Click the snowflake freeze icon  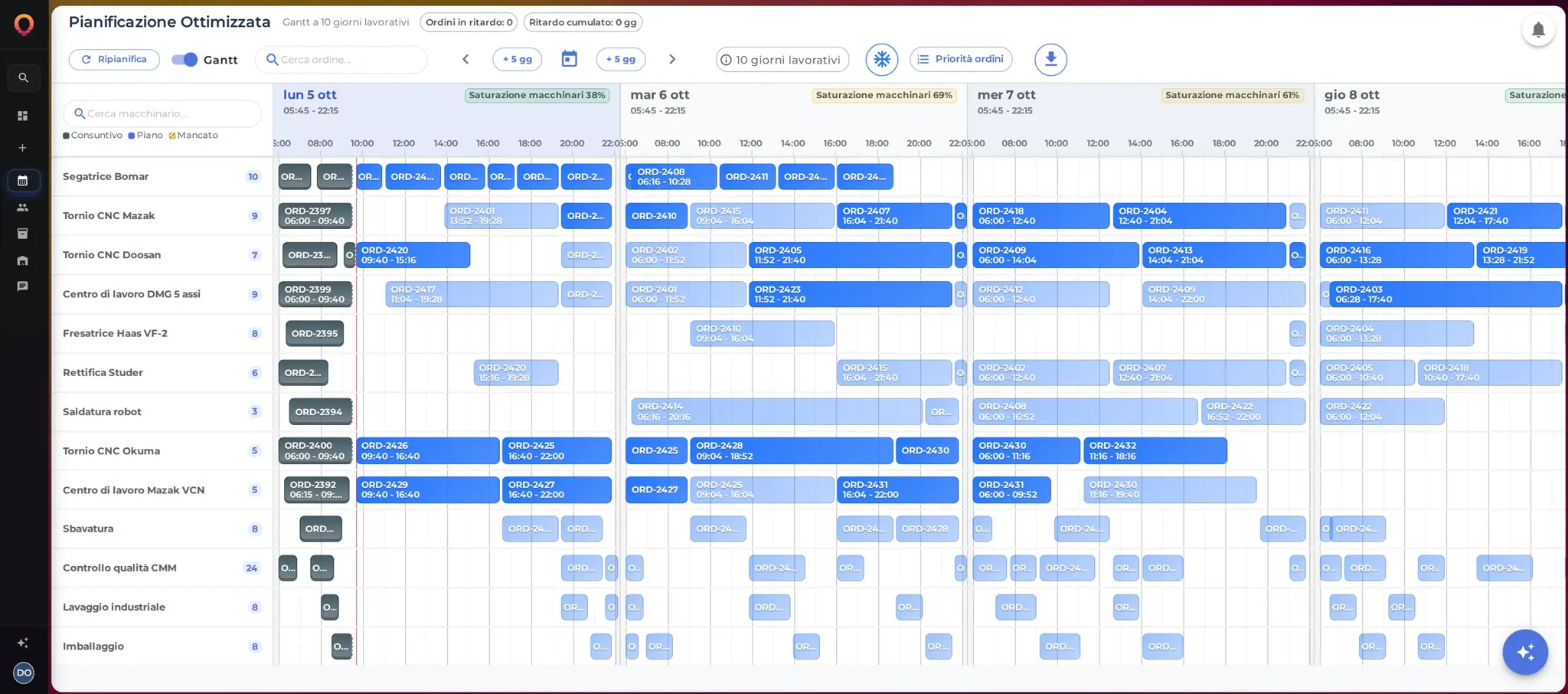[882, 59]
